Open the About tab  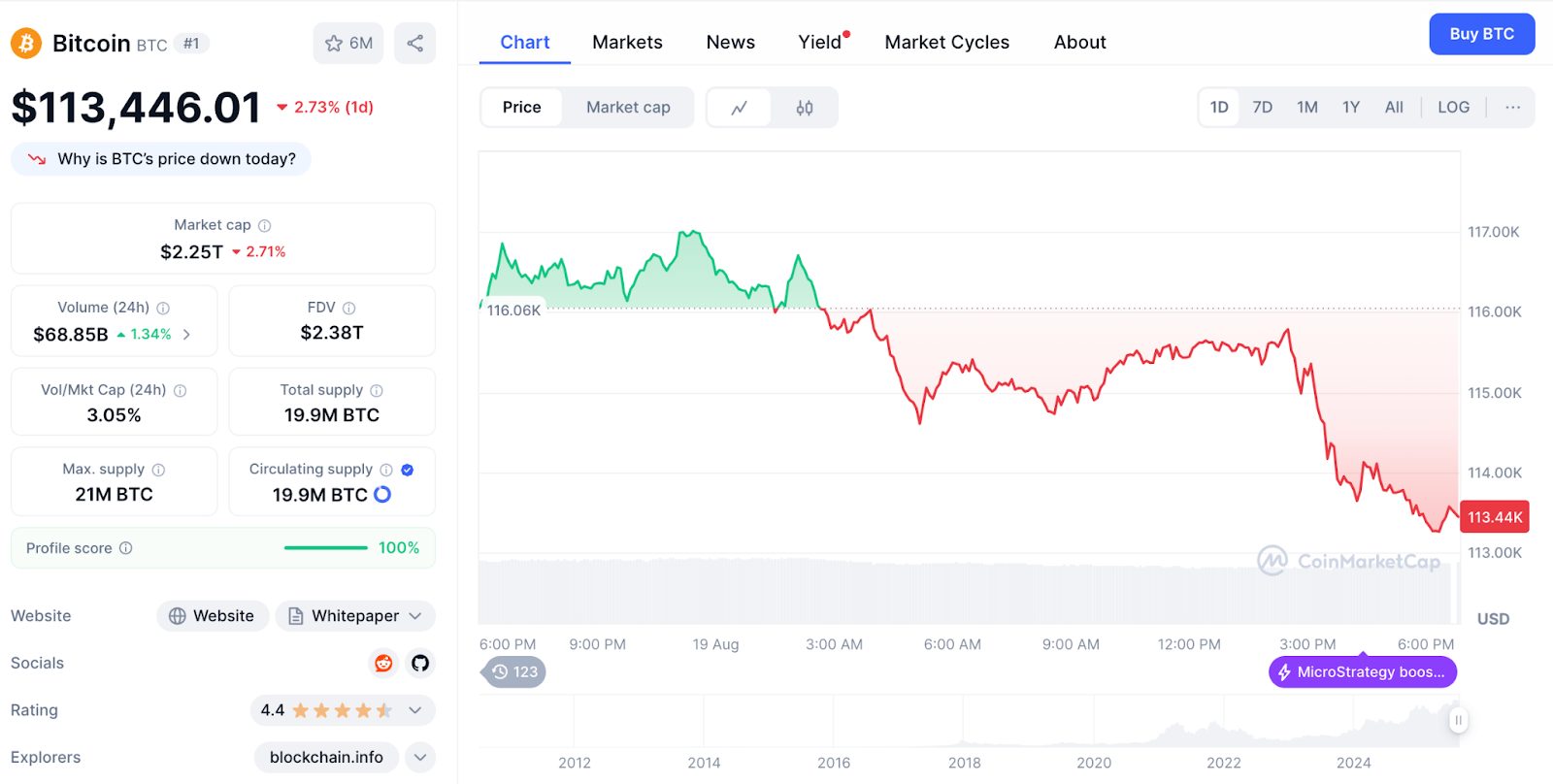pos(1080,43)
